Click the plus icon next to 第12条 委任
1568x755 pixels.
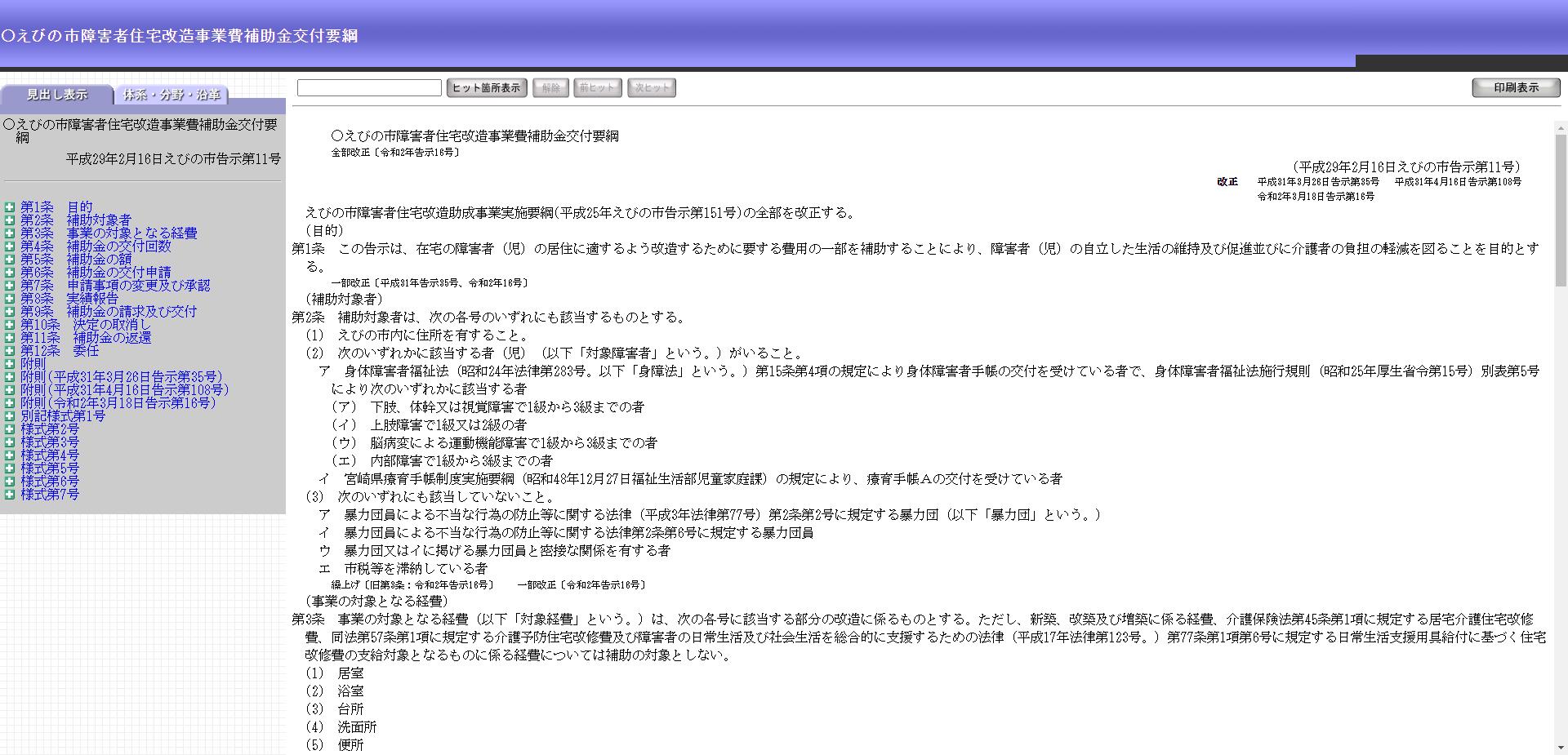click(10, 351)
